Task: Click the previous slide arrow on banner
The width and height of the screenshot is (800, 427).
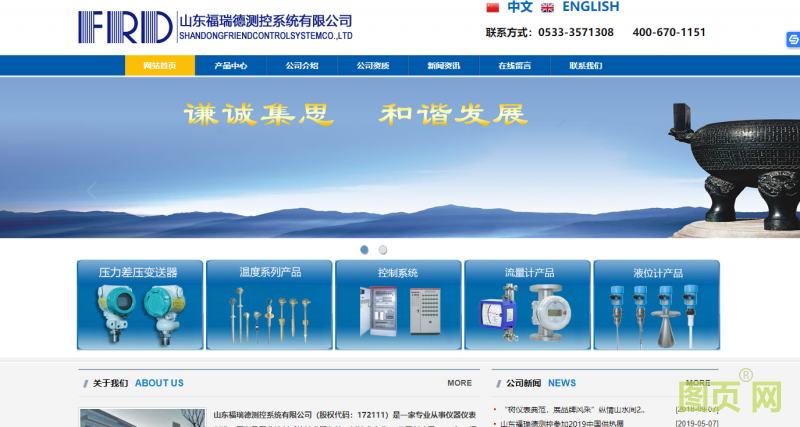Action: (92, 190)
